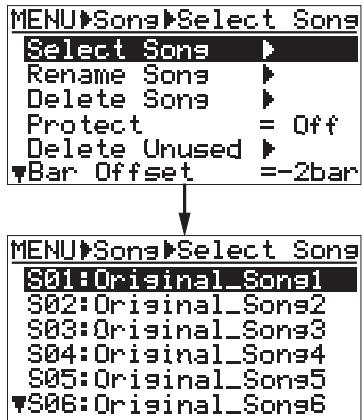This screenshot has height=420, width=362.
Task: Choose S04:Original_Song4 entry
Action: (x=176, y=354)
